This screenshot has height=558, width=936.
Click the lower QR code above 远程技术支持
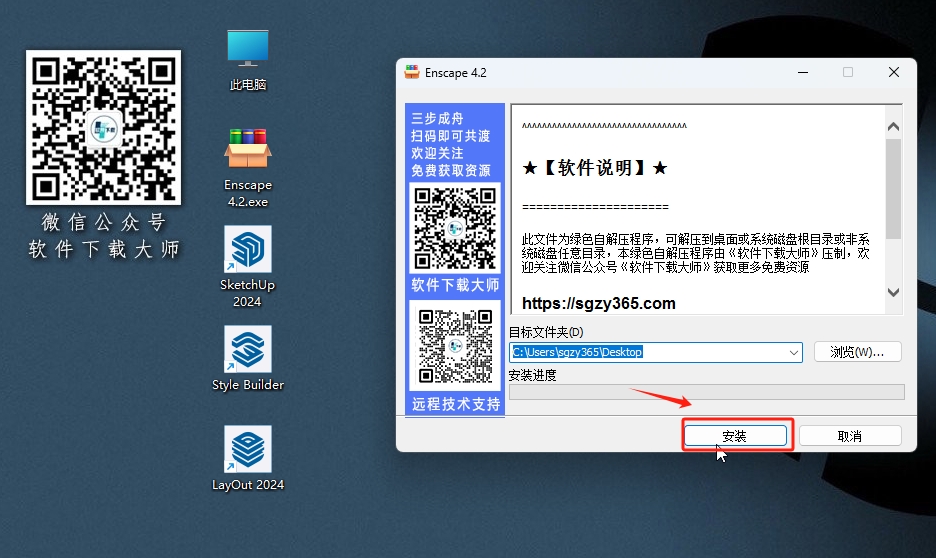(455, 346)
